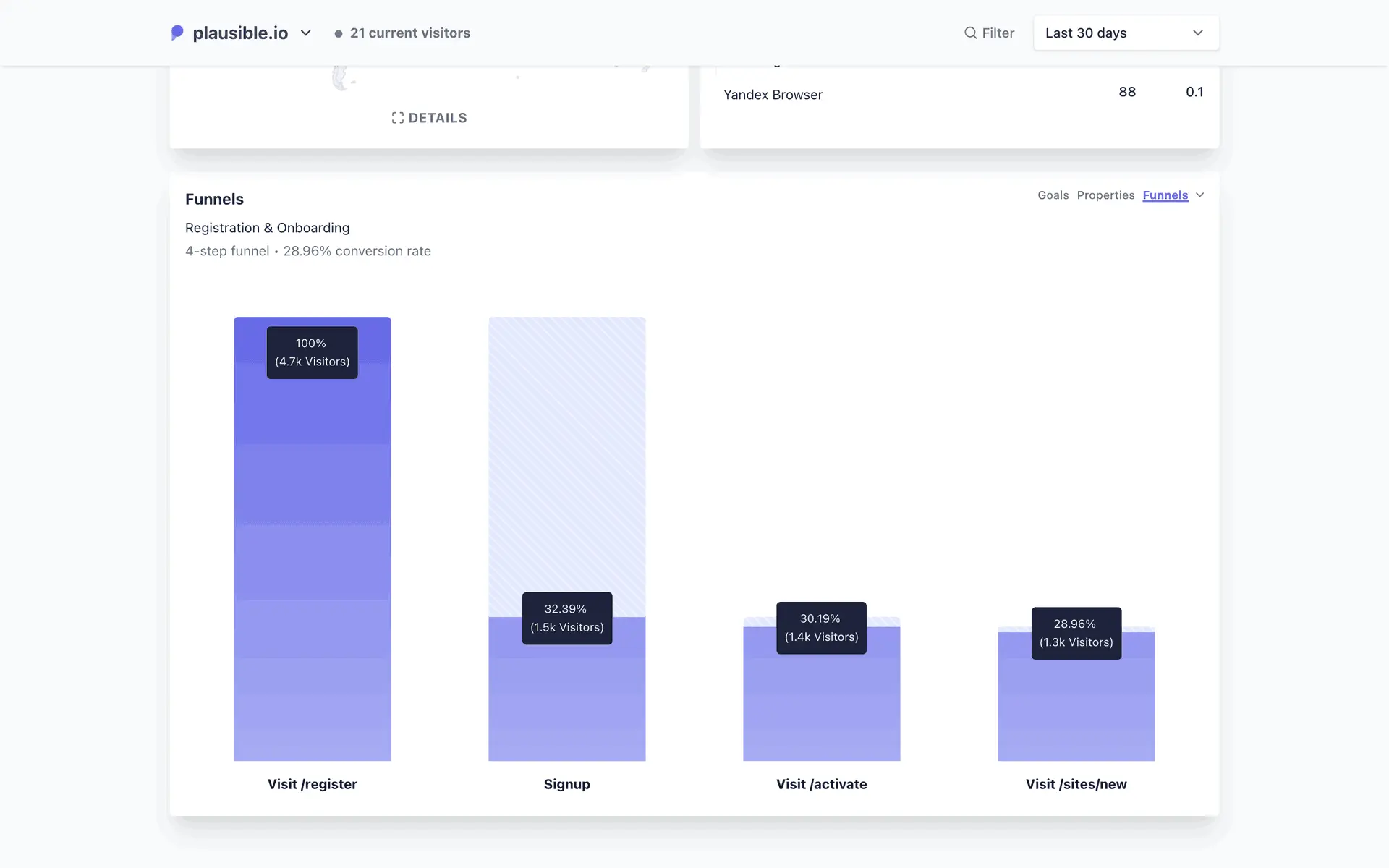Viewport: 1389px width, 868px height.
Task: Click the Visit /activate funnel bar
Action: 821,709
